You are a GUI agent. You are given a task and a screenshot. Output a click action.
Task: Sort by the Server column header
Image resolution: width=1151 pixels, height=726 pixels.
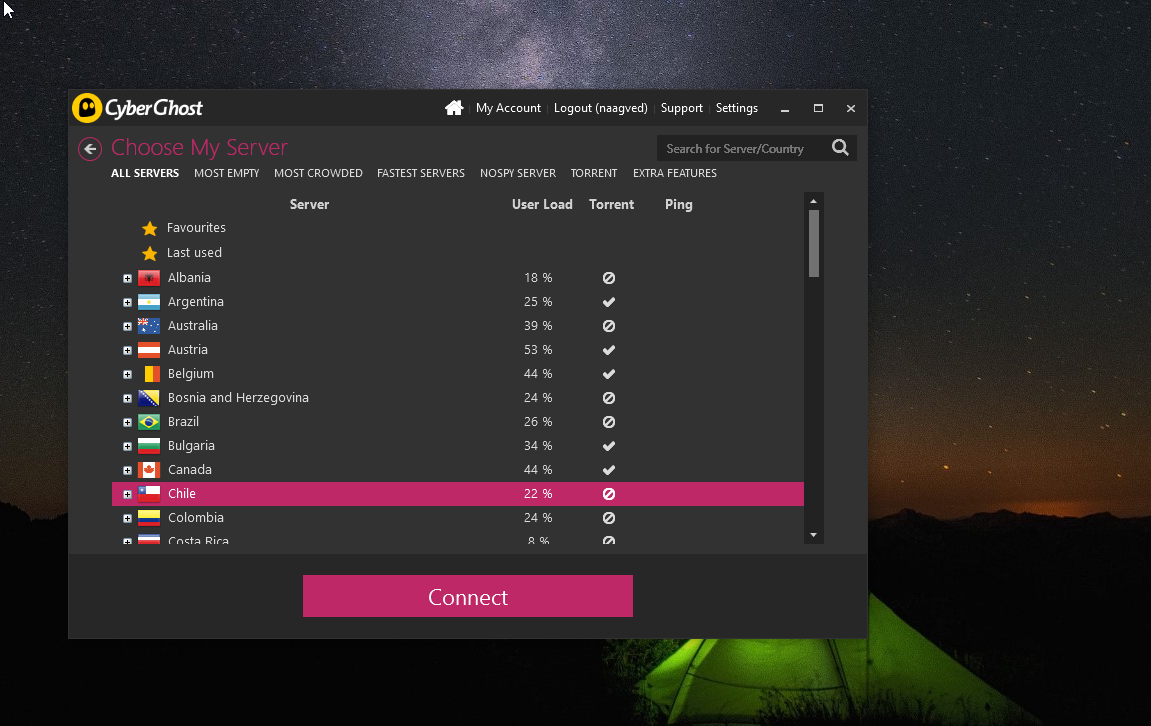pyautogui.click(x=309, y=205)
